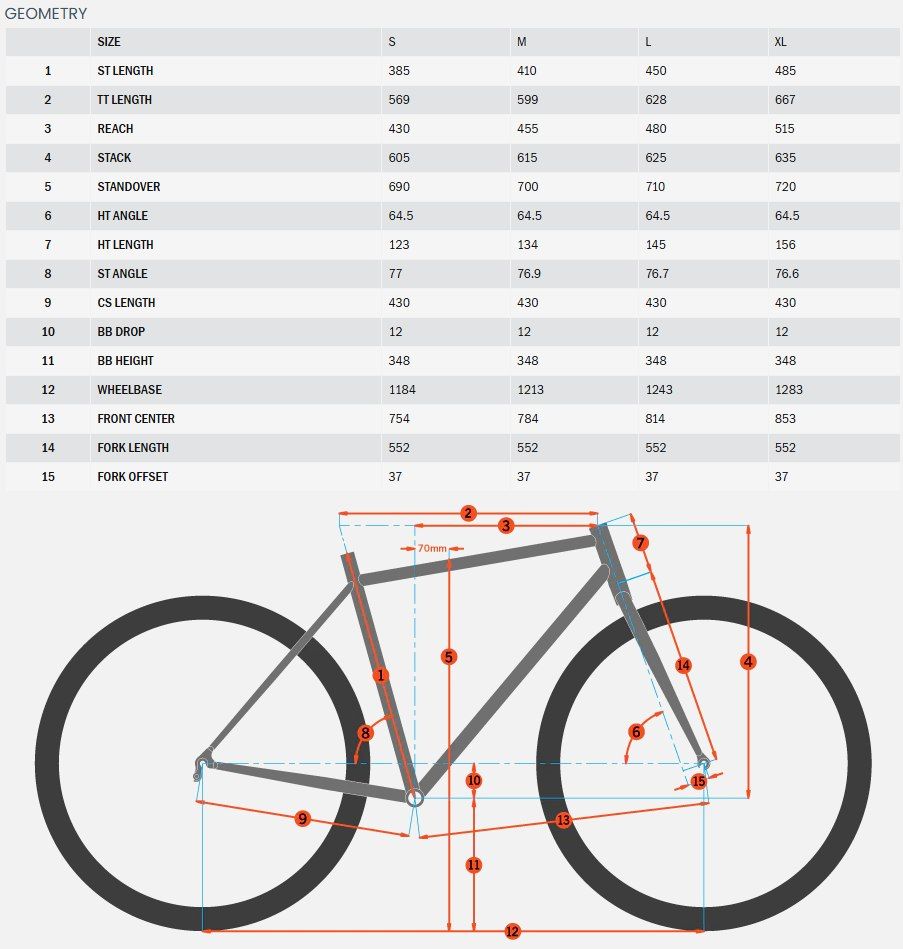903x949 pixels.
Task: Select the fork length marker 14 circle
Action: (683, 665)
